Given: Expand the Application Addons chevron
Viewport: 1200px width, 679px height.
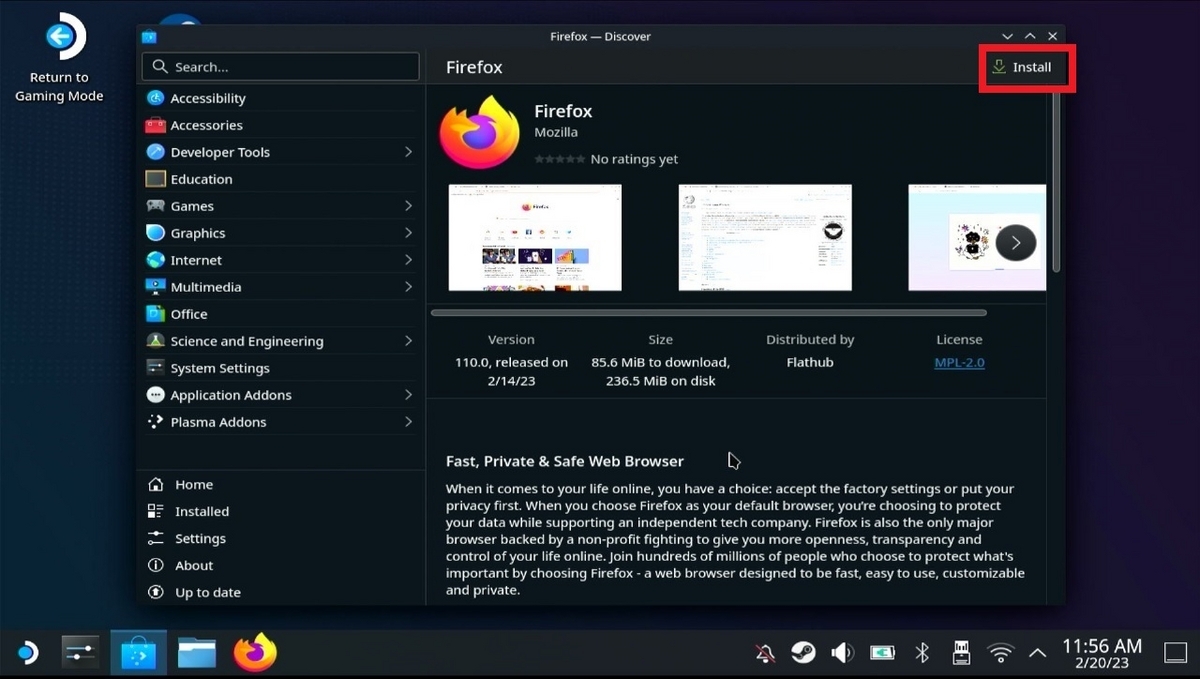Looking at the screenshot, I should pyautogui.click(x=408, y=395).
